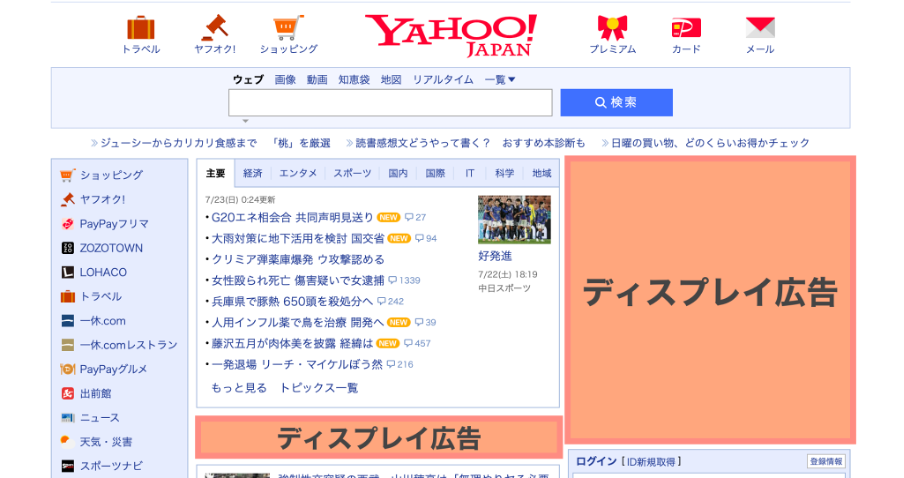Click the ニュース icon in sidebar
Image resolution: width=904 pixels, height=478 pixels.
[x=67, y=417]
